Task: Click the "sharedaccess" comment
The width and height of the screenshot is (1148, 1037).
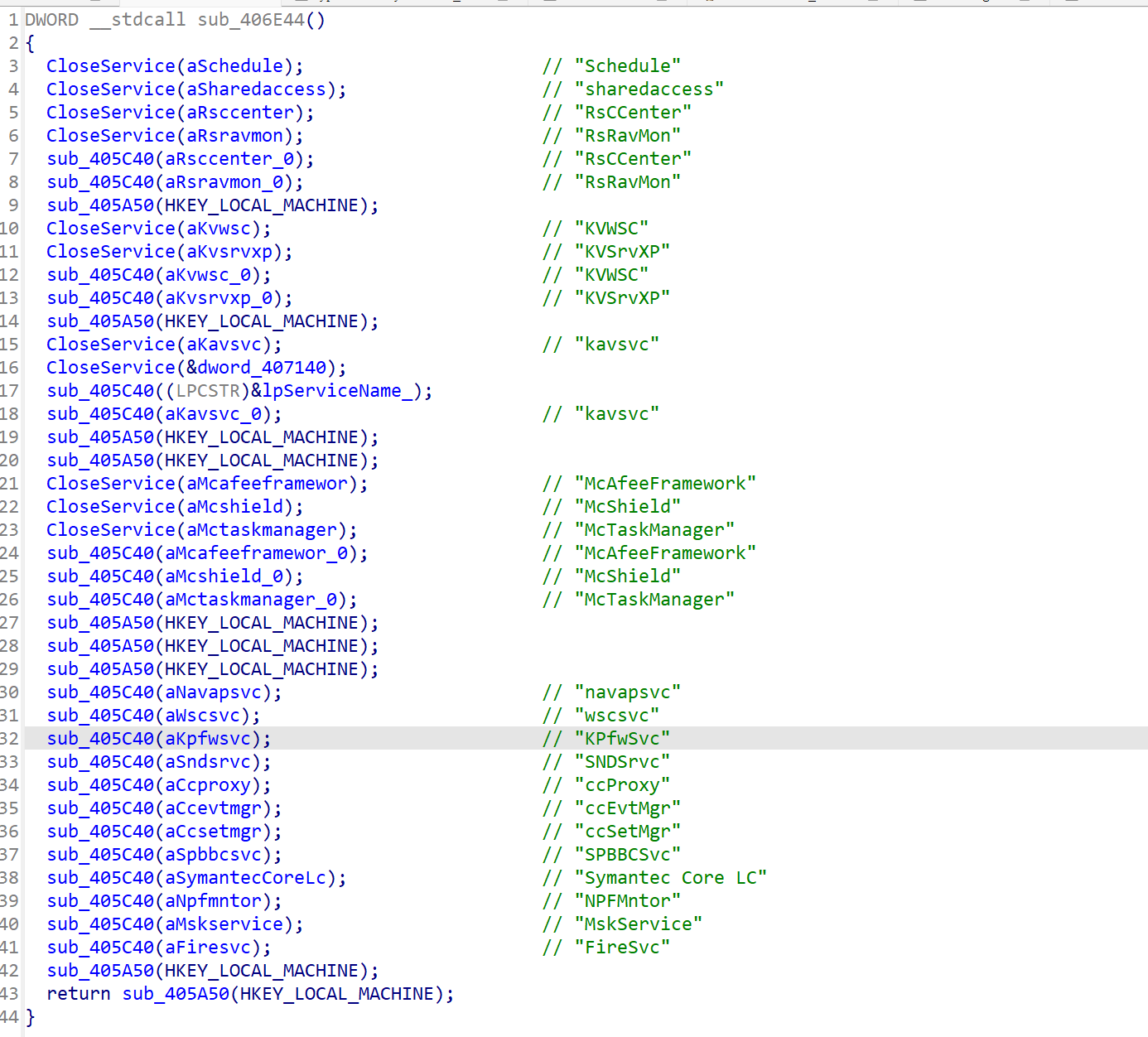Action: [x=649, y=89]
